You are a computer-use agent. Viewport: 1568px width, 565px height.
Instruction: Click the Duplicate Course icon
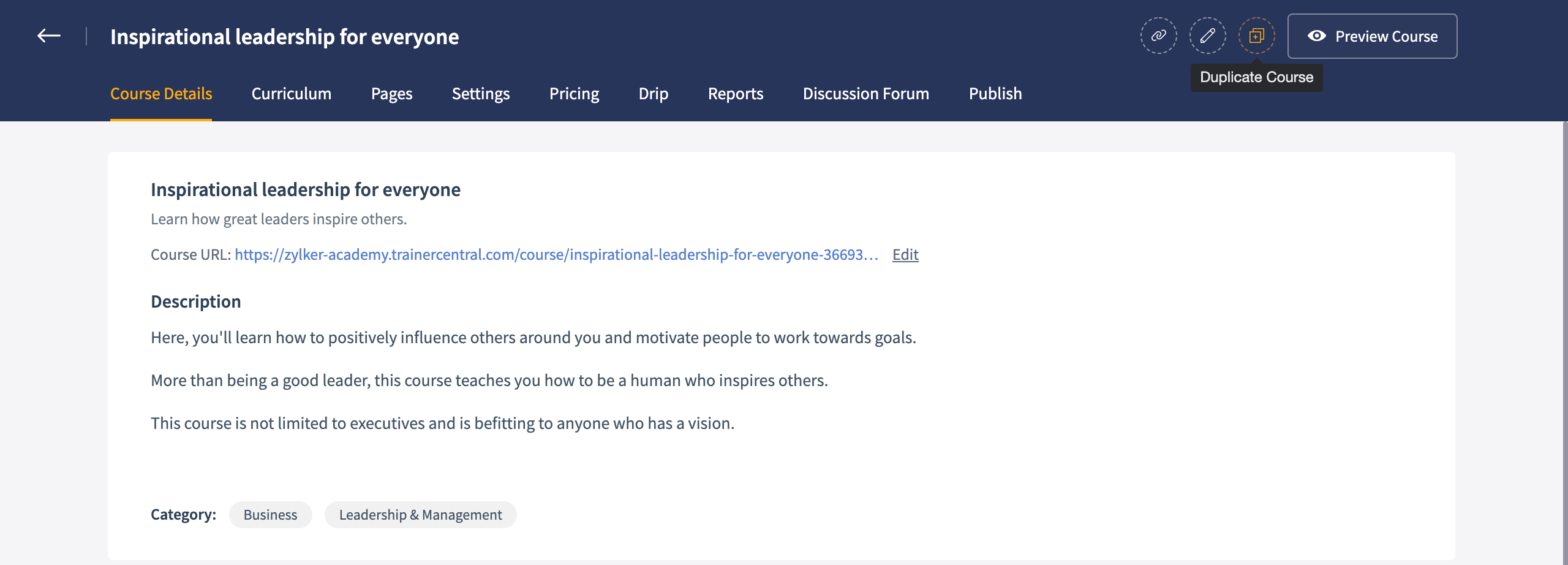click(1256, 36)
